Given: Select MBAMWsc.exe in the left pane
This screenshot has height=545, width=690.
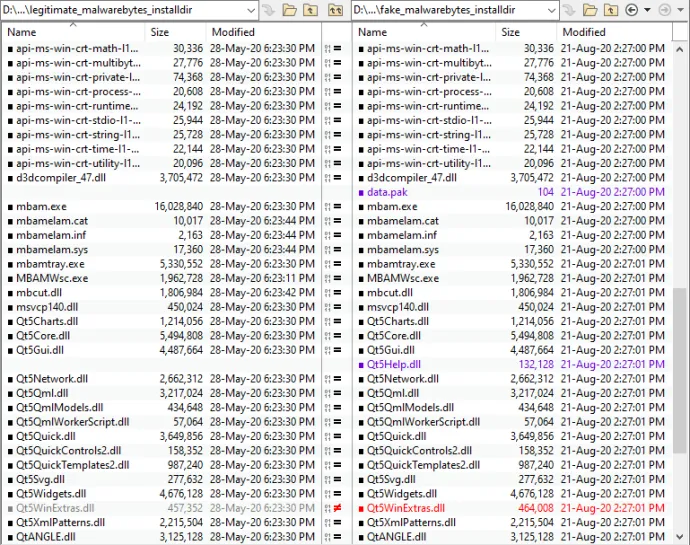Looking at the screenshot, I should pos(52,278).
